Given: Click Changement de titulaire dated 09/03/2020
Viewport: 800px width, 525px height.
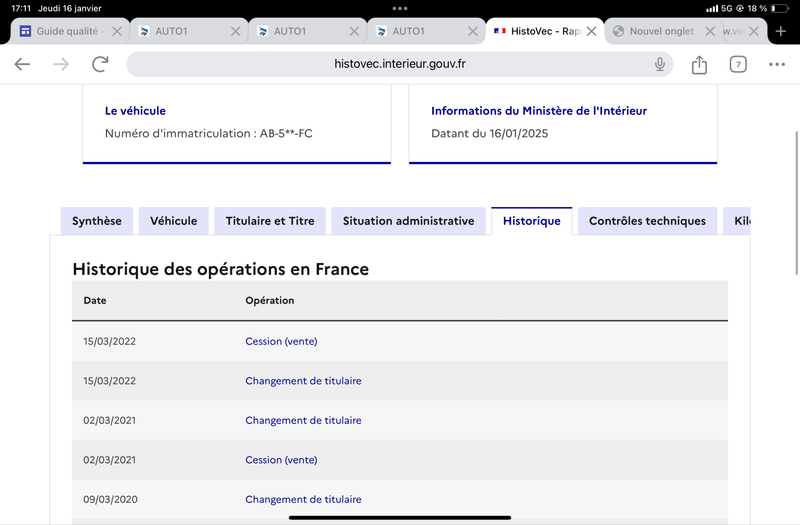Looking at the screenshot, I should [x=303, y=499].
